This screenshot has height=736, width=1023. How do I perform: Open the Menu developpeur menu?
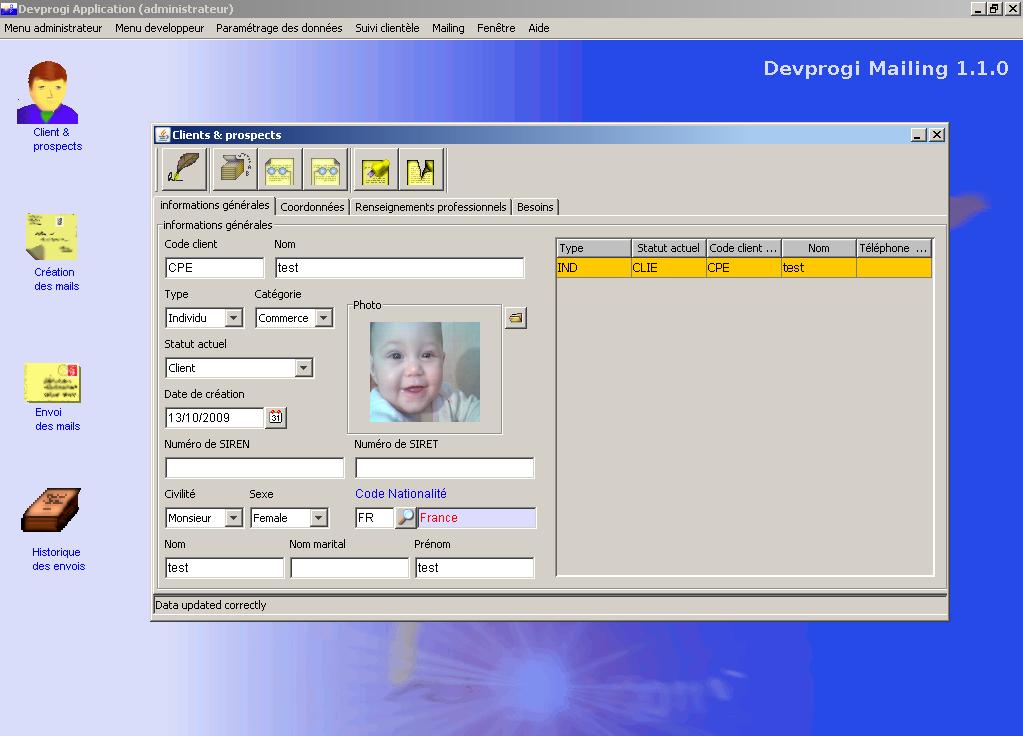pyautogui.click(x=160, y=28)
